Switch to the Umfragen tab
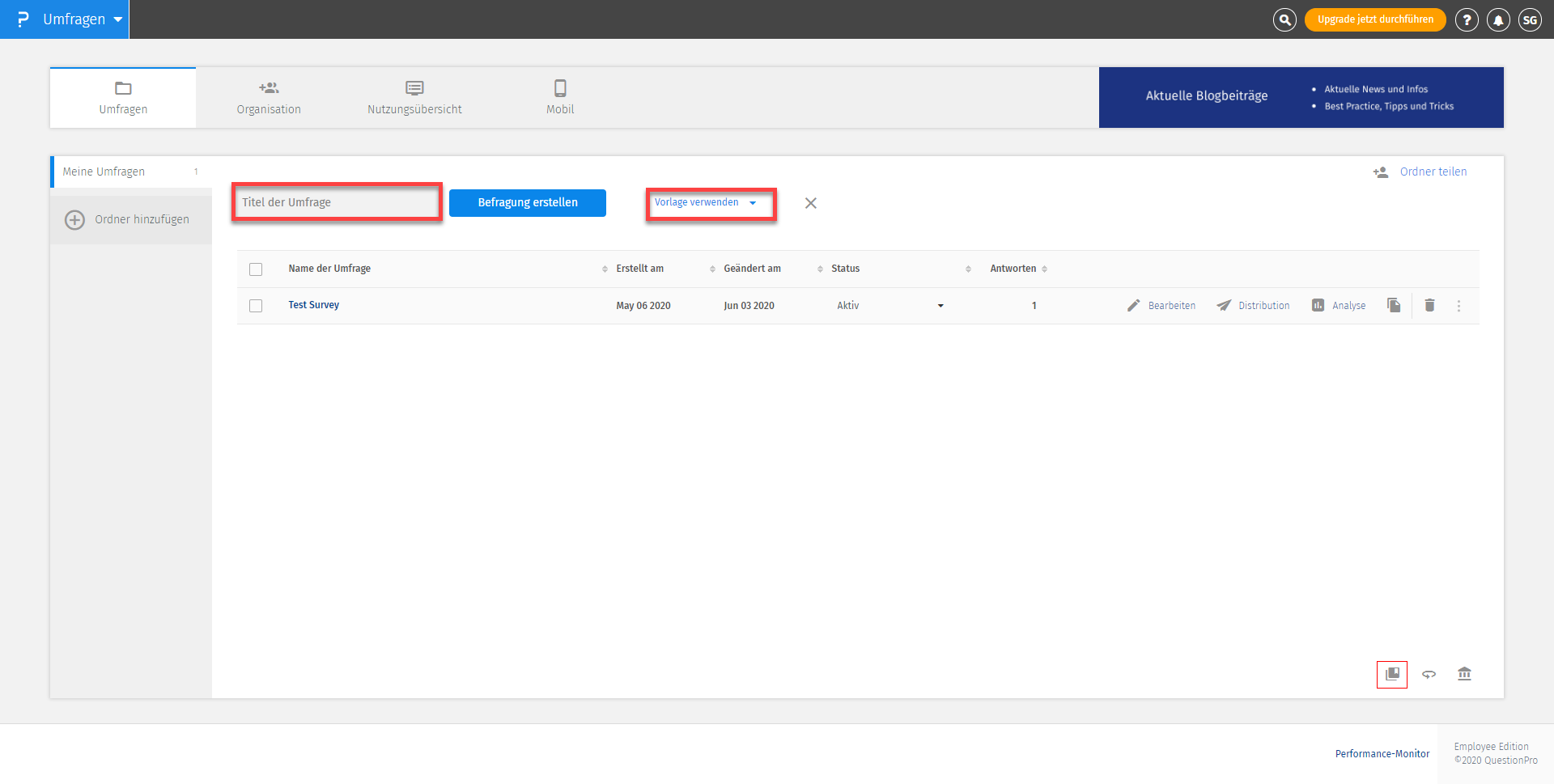 tap(123, 98)
